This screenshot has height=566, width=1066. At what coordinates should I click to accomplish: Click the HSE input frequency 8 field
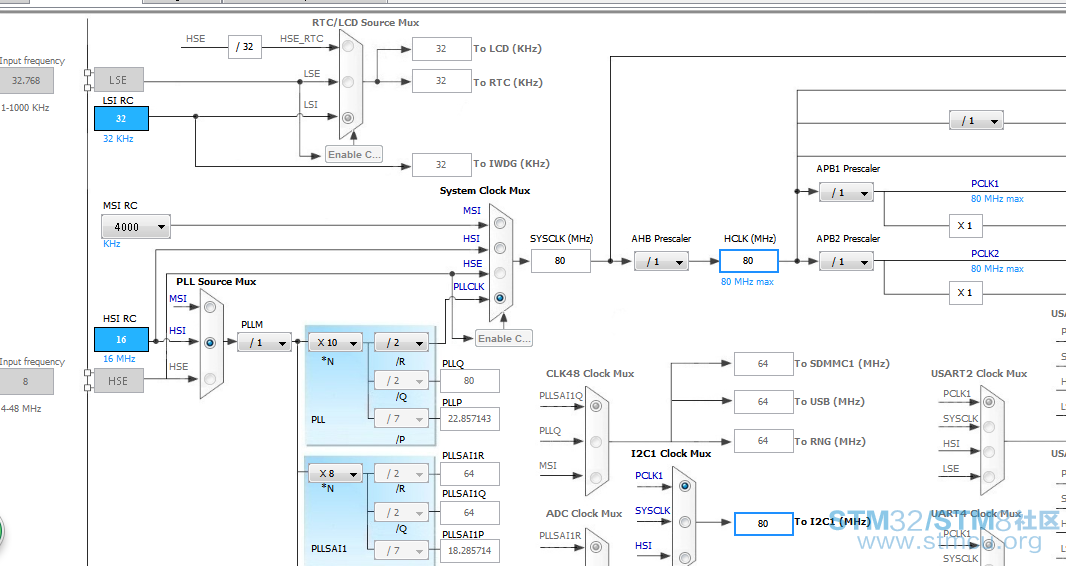coord(26,381)
